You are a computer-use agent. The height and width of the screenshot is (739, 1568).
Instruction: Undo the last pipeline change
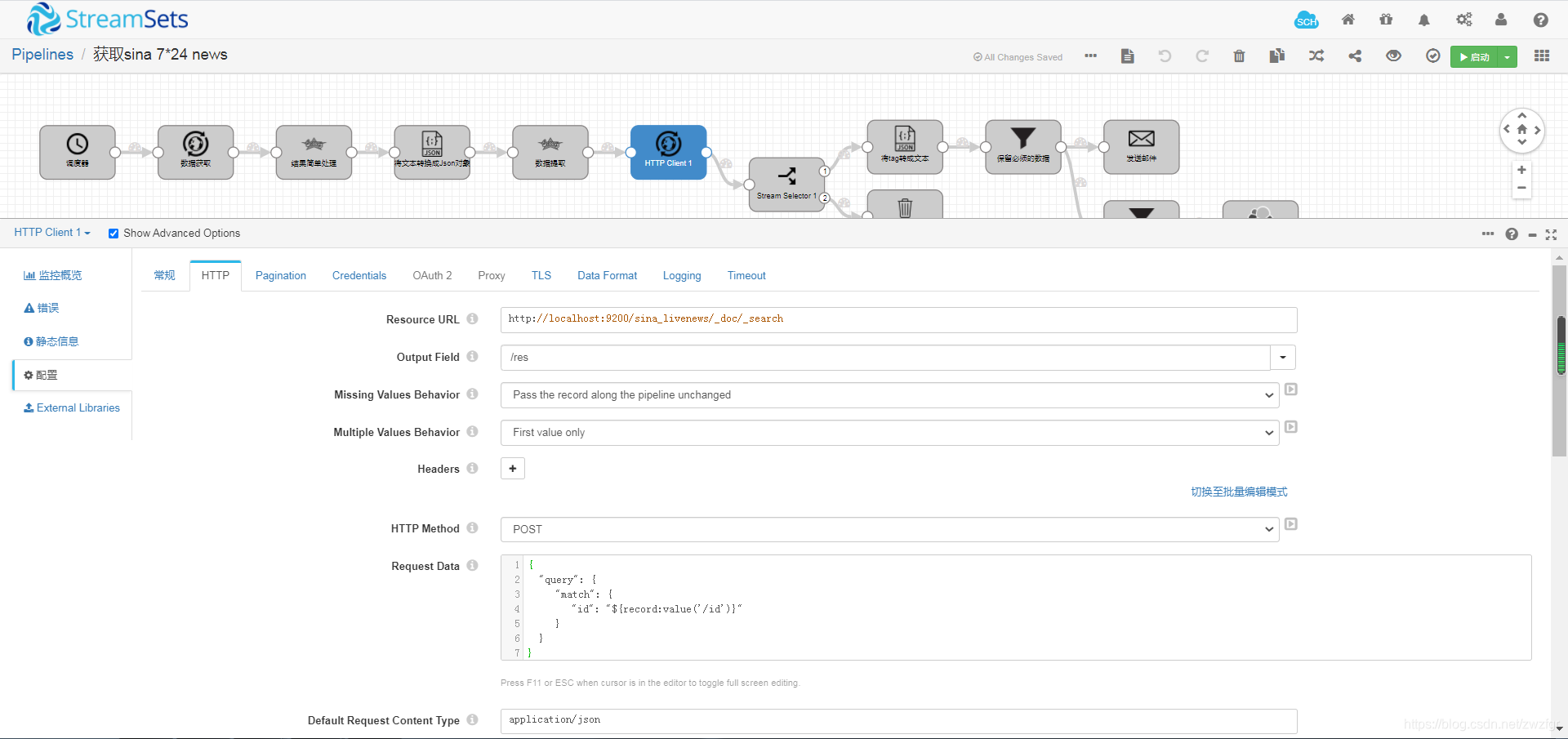click(1165, 56)
